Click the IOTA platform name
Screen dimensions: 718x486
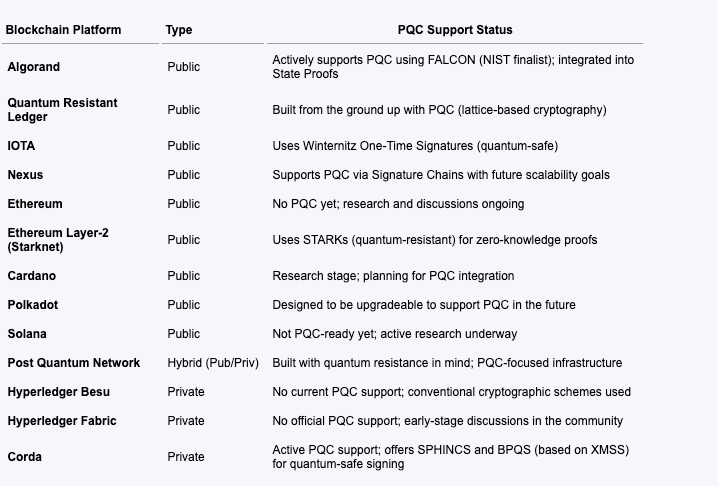click(x=21, y=146)
